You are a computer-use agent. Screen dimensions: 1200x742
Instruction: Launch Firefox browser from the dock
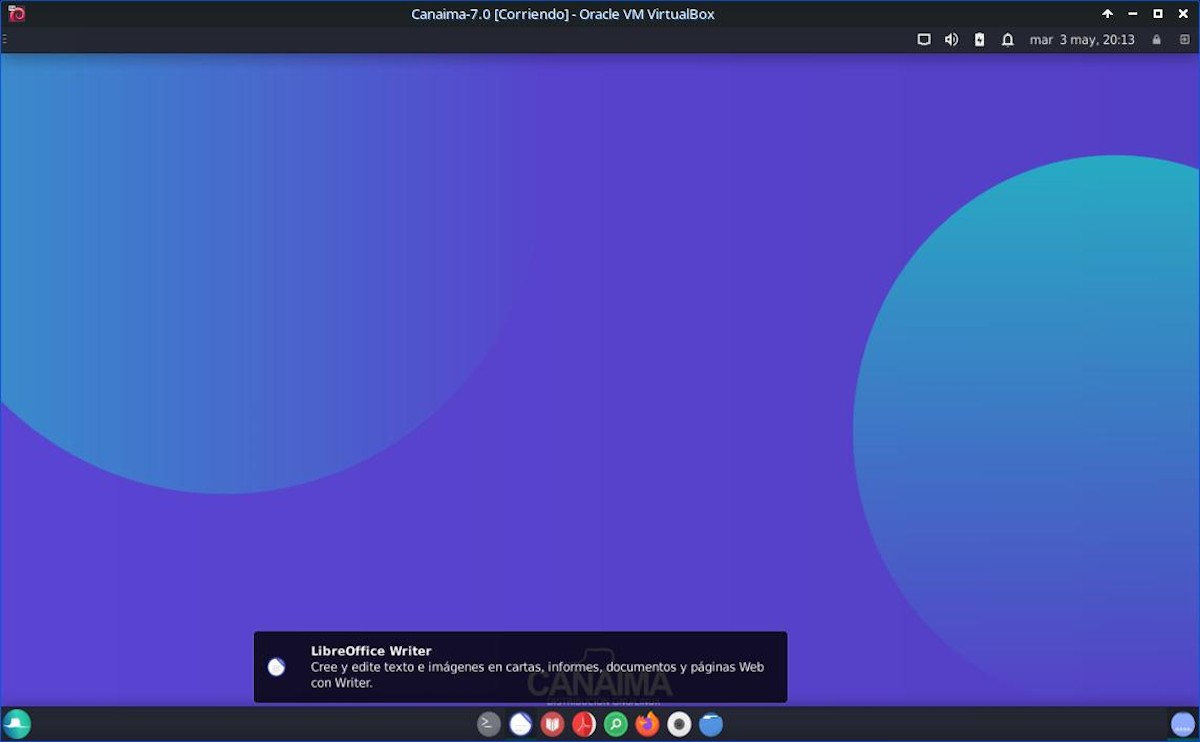click(647, 724)
